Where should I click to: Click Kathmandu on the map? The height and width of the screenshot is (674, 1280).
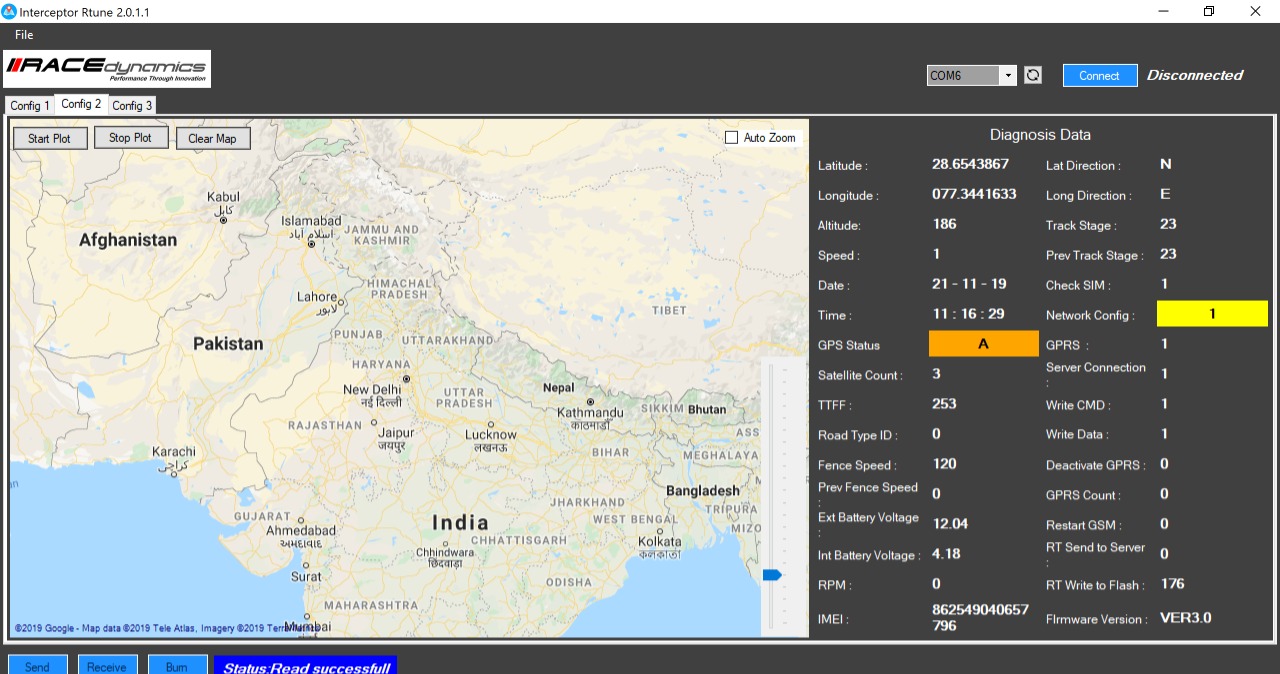[x=591, y=412]
